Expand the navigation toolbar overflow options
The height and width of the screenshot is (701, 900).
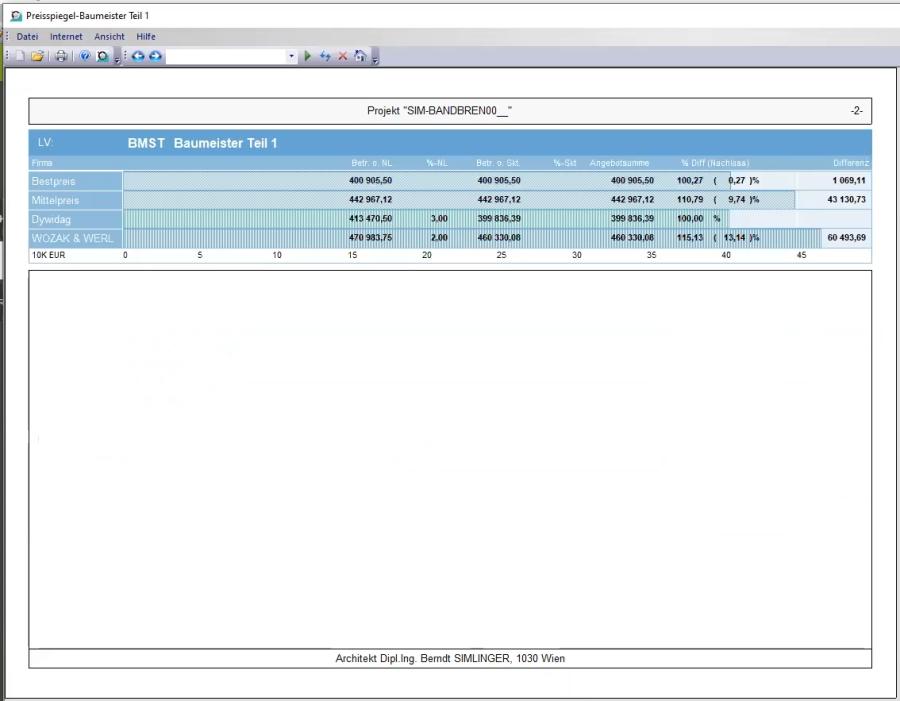click(375, 60)
